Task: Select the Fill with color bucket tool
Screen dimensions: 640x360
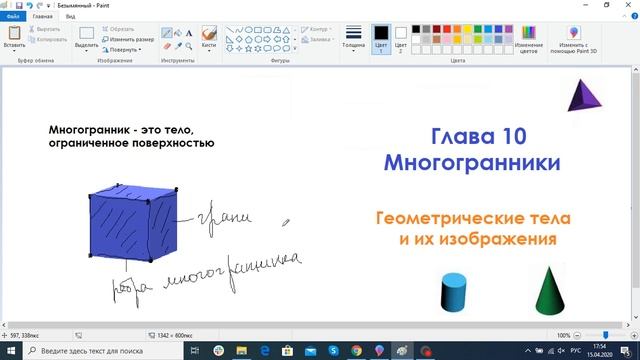Action: (178, 33)
